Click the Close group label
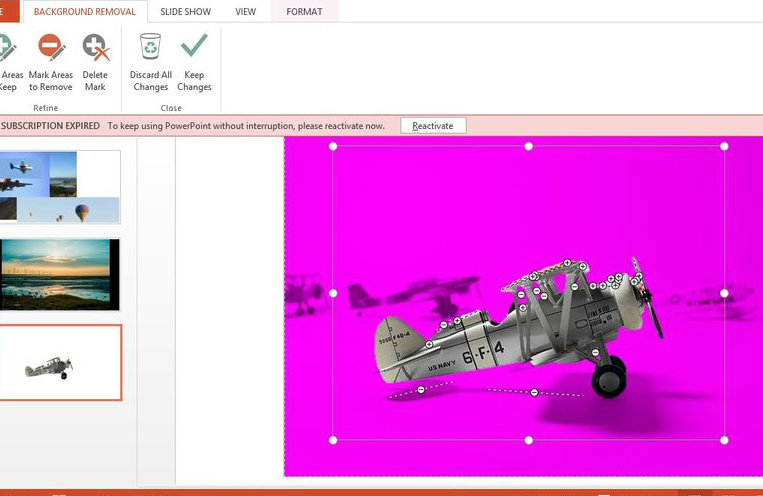Viewport: 763px width, 496px height. pos(171,108)
